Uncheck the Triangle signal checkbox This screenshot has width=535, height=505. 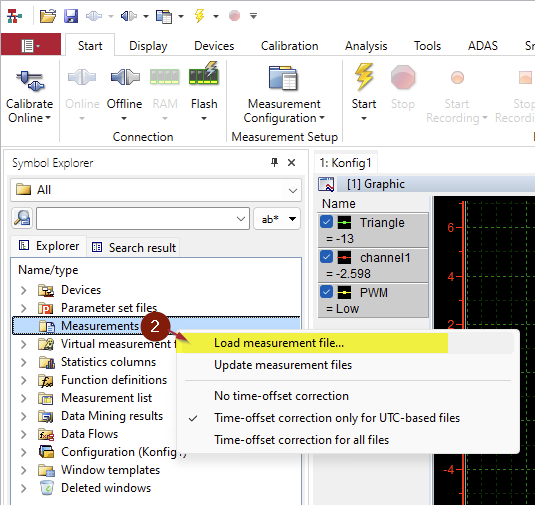[x=327, y=222]
